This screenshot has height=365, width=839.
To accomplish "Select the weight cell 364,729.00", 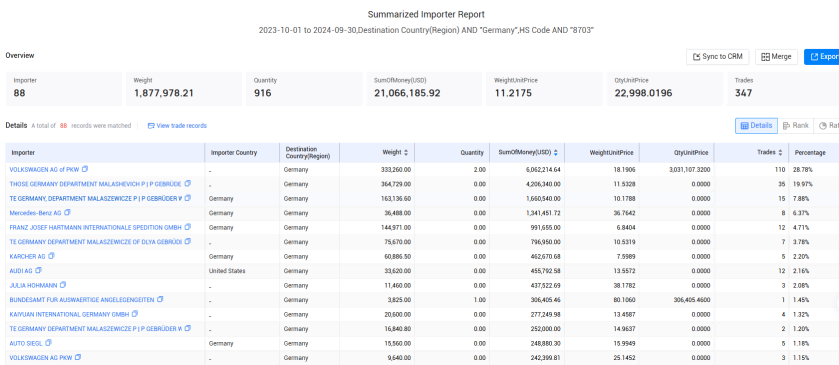I will 397,184.
